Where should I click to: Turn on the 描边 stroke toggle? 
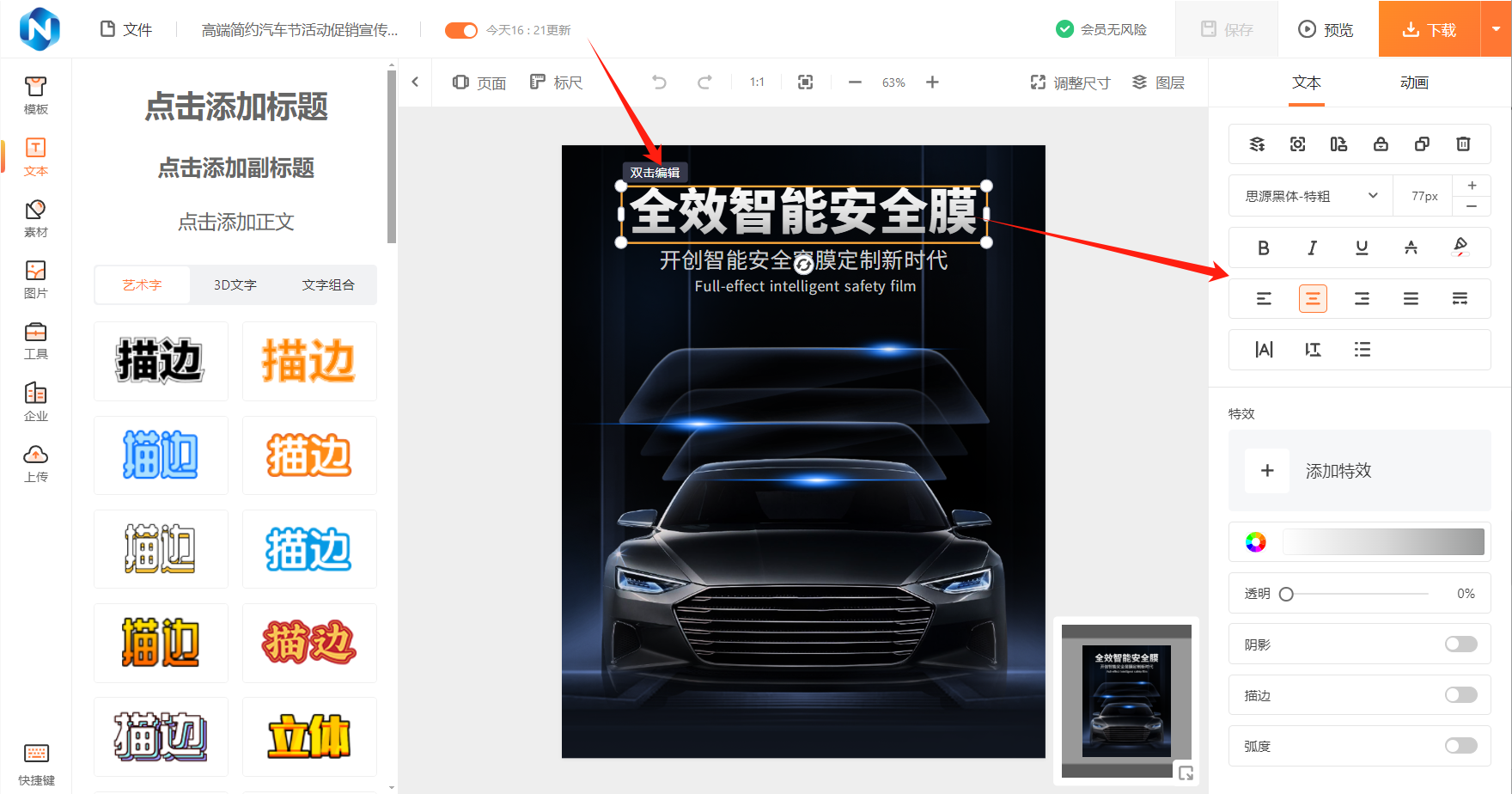click(1460, 695)
